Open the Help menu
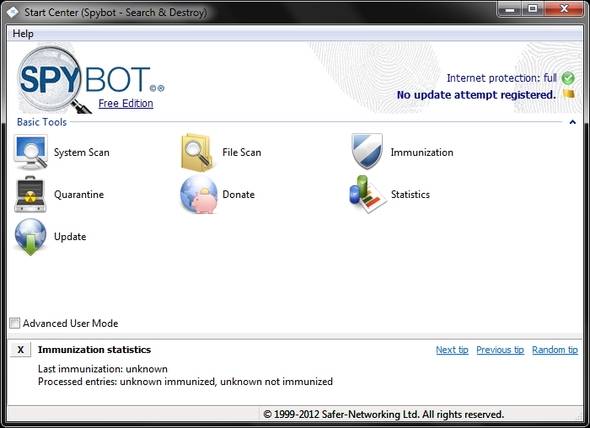 (23, 34)
